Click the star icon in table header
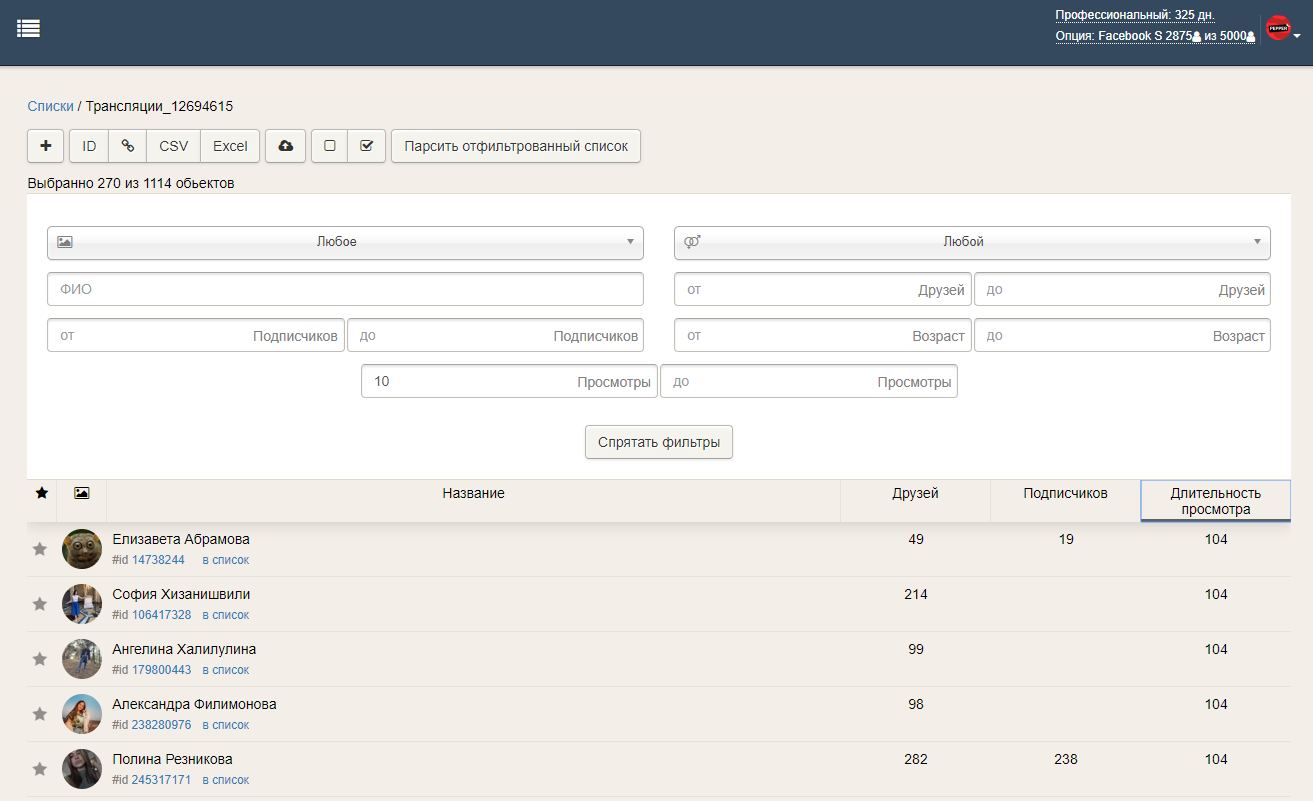The height and width of the screenshot is (801, 1313). tap(42, 493)
